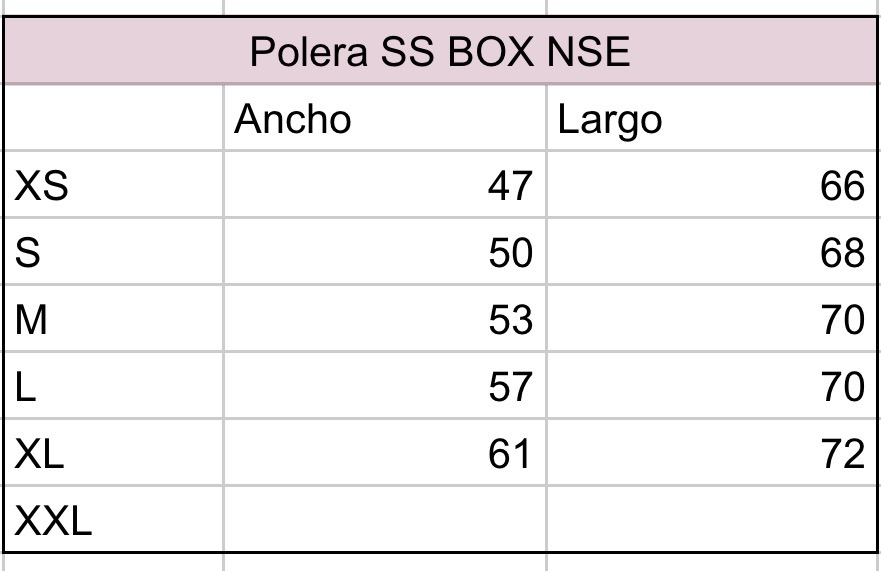The image size is (881, 571).
Task: Click the cell with value 68
Action: (711, 252)
